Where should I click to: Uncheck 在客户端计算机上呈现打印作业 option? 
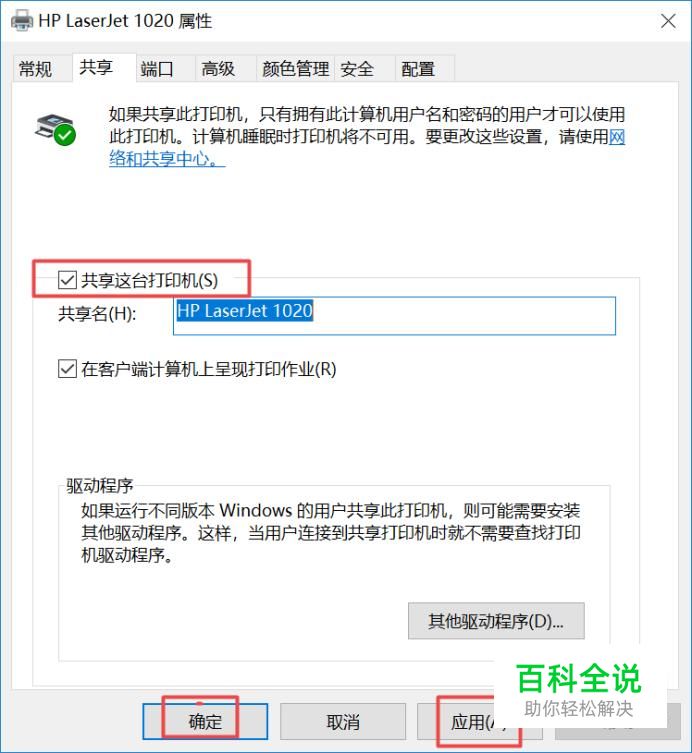(67, 369)
